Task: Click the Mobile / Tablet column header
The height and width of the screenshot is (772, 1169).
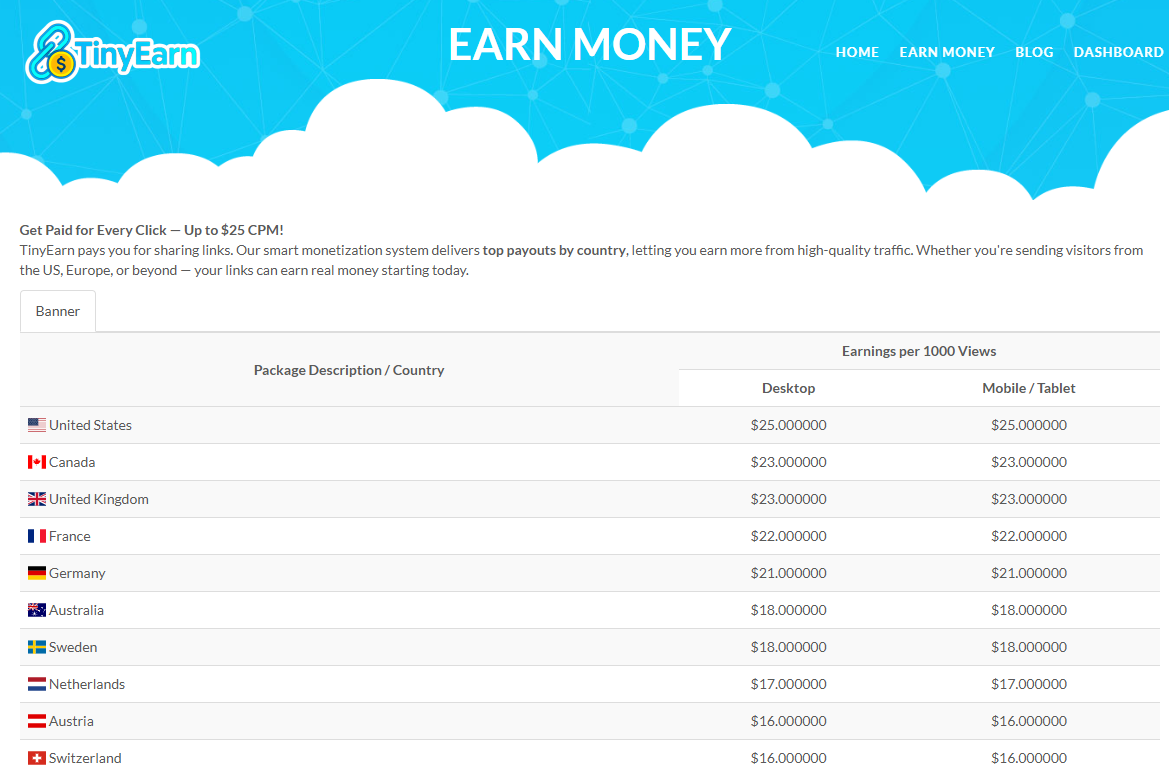Action: (1029, 389)
